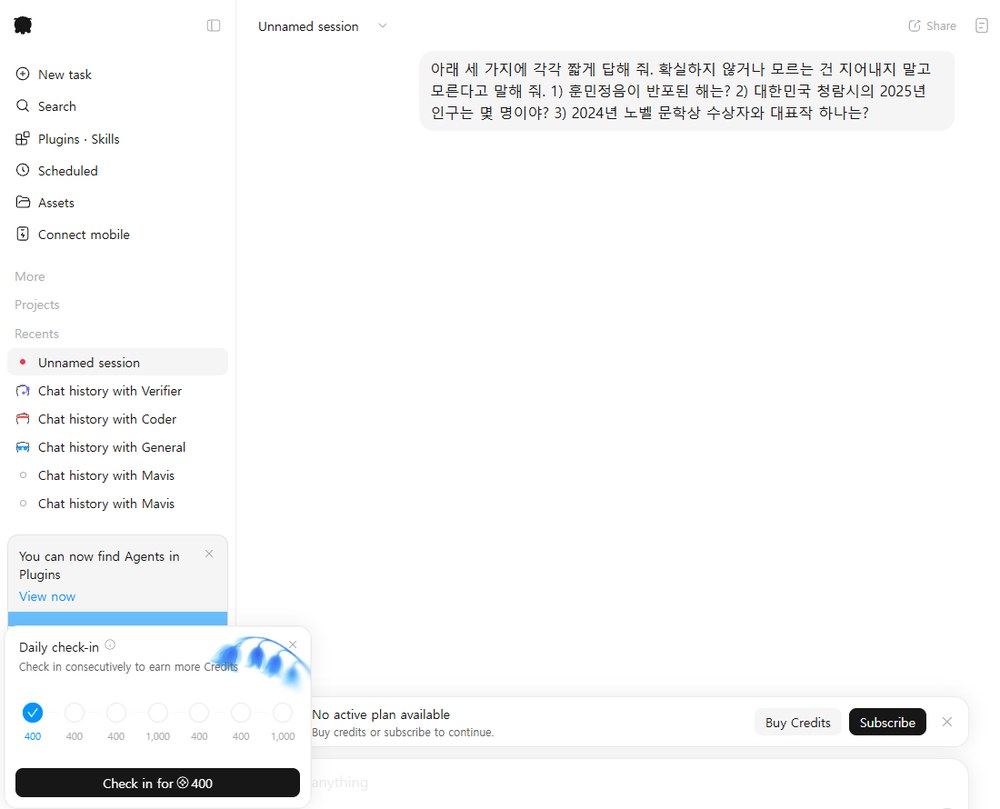Expand the Recents section
The width and height of the screenshot is (1000, 809).
tap(36, 333)
